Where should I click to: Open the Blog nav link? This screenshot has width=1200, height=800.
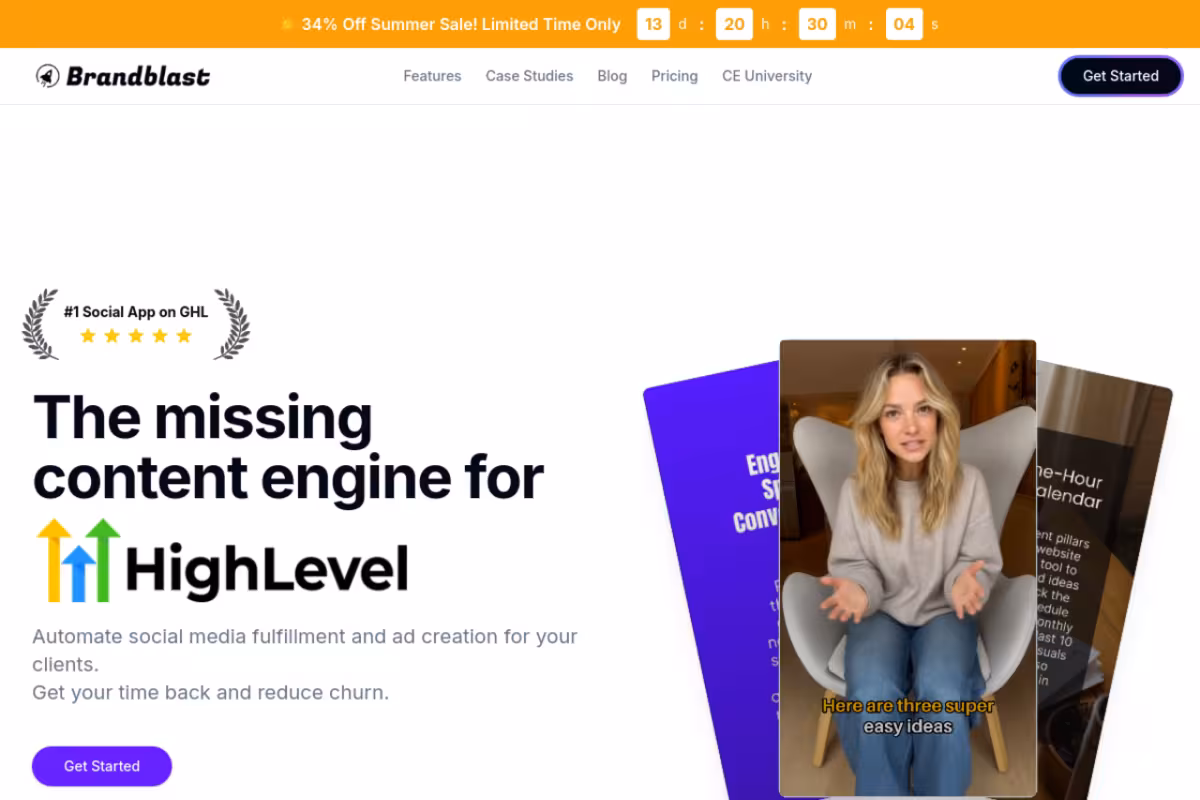(x=612, y=76)
